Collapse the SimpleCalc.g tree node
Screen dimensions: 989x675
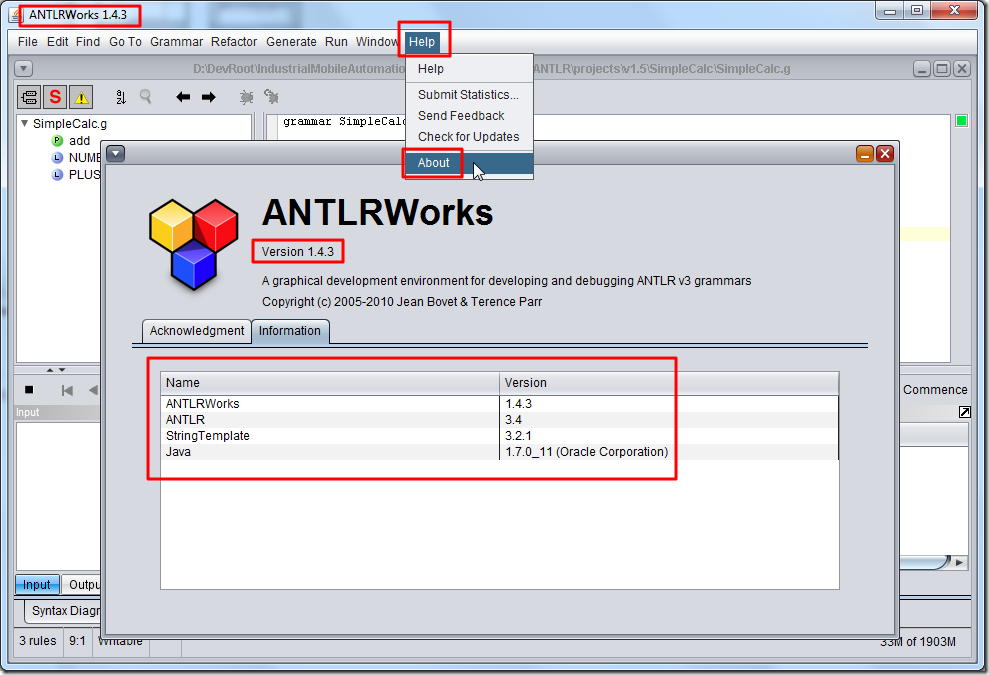point(24,123)
